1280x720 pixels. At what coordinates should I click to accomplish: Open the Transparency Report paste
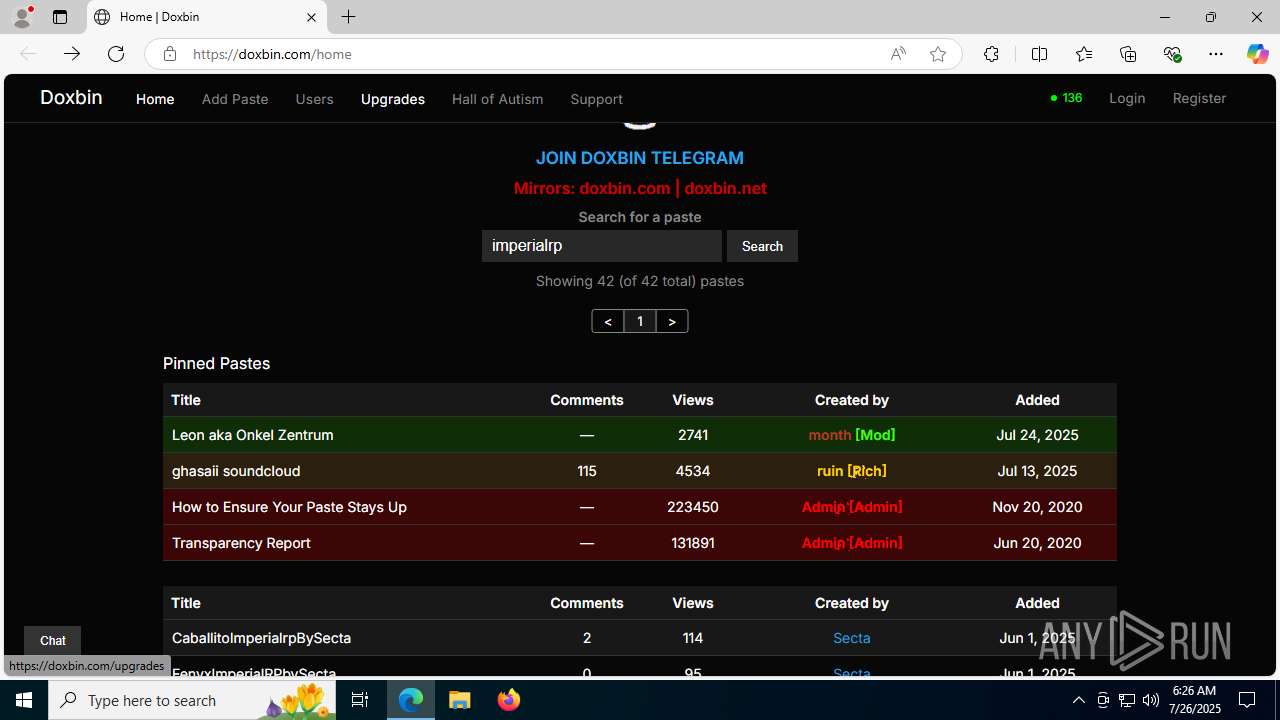coord(241,543)
